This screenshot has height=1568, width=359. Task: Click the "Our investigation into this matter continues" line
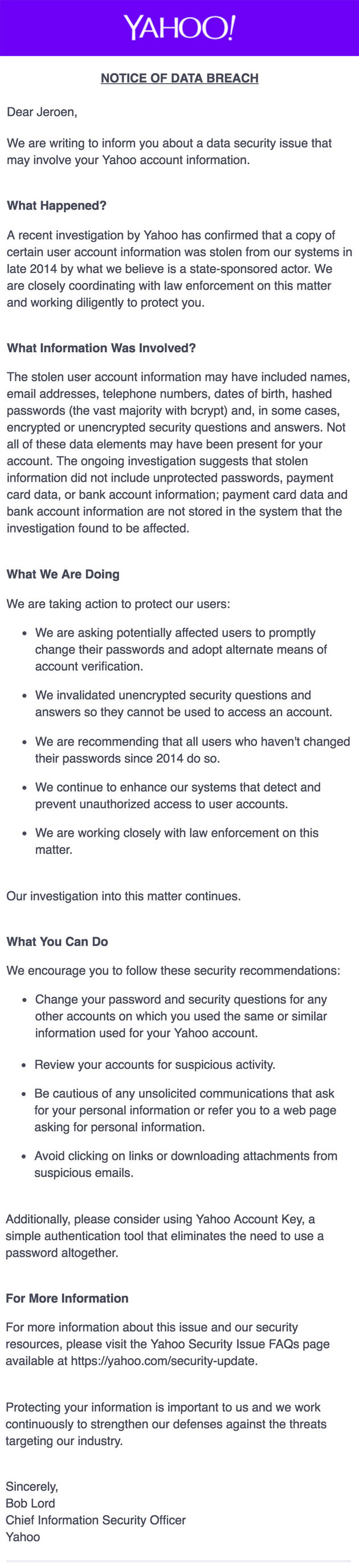pos(124,896)
